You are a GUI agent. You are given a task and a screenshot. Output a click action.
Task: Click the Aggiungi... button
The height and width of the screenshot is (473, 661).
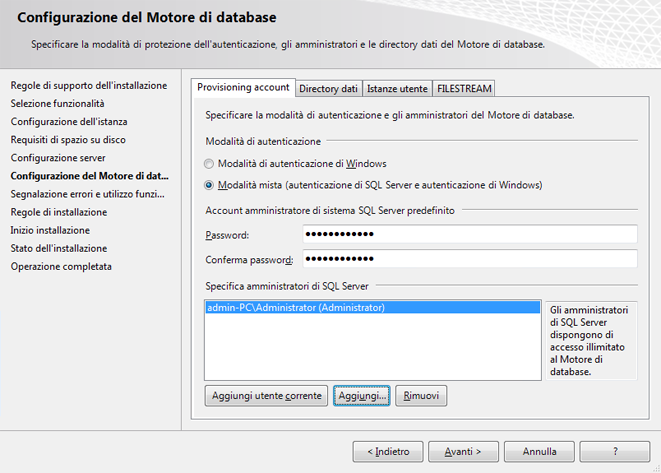pyautogui.click(x=362, y=396)
